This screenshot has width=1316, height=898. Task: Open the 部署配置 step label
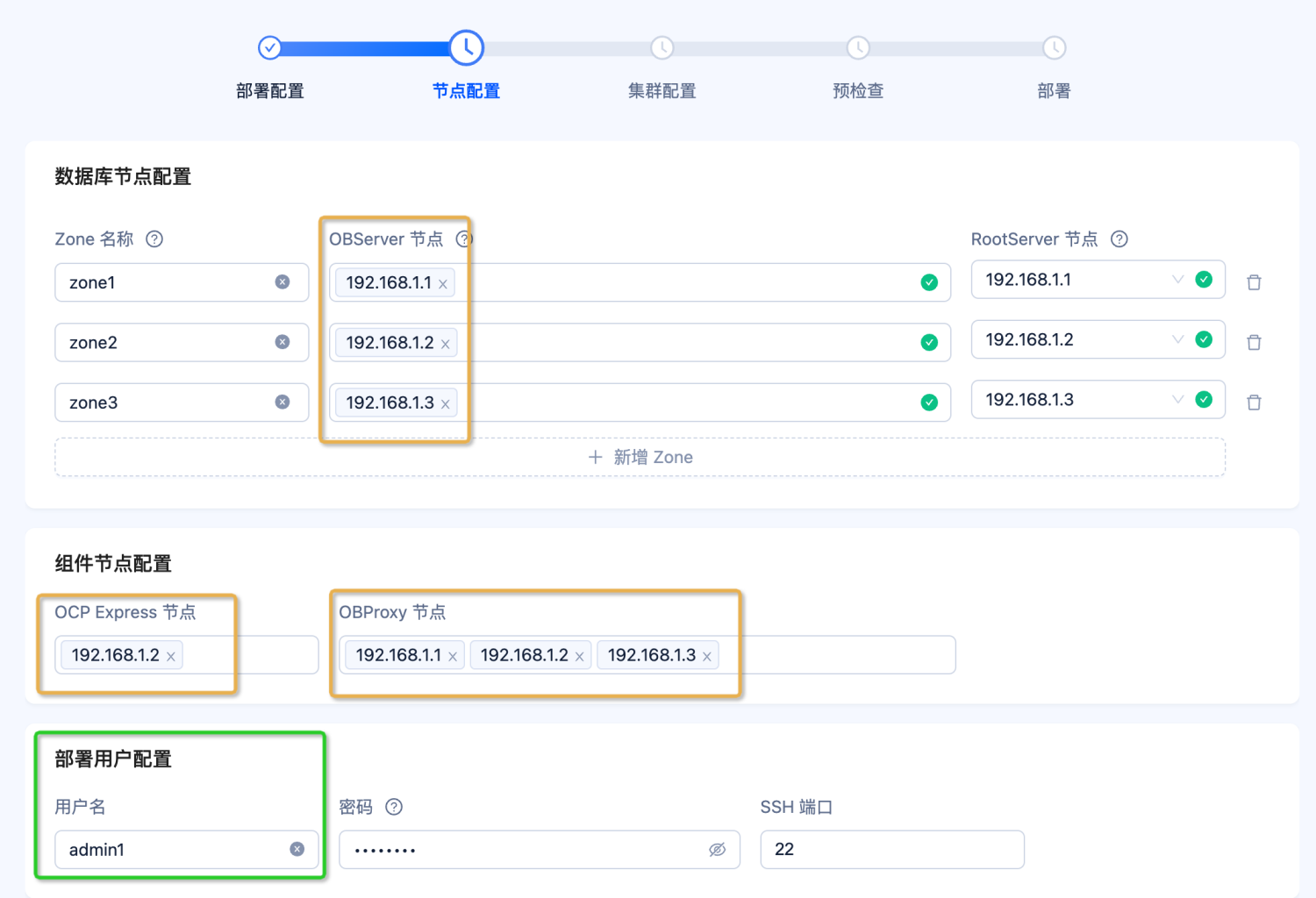coord(270,91)
